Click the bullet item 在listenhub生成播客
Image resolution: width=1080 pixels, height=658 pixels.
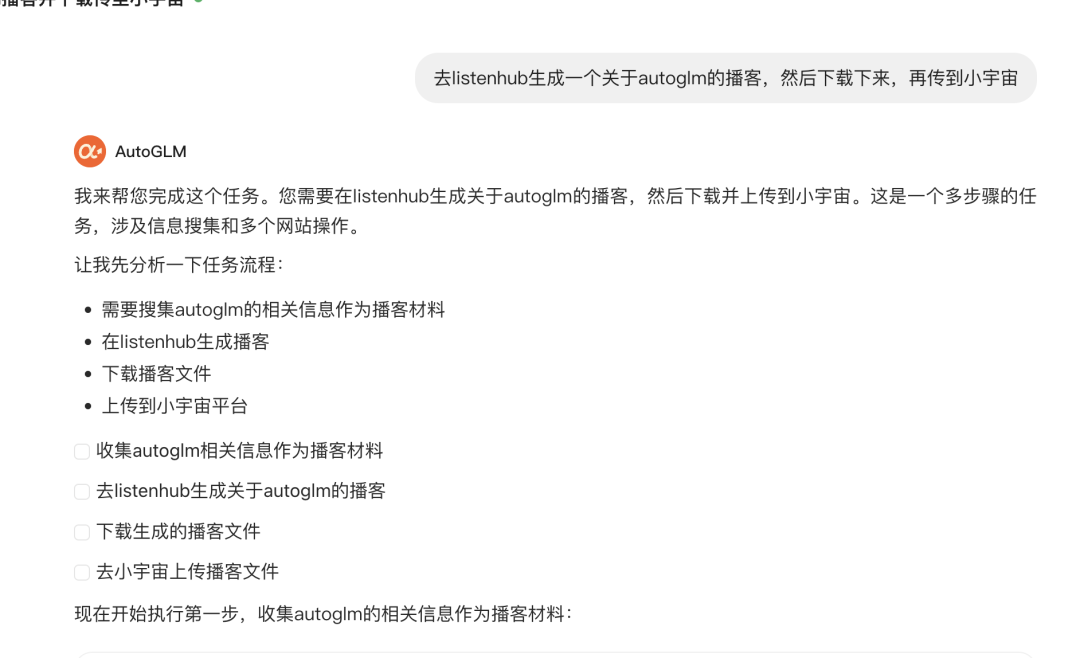(185, 342)
